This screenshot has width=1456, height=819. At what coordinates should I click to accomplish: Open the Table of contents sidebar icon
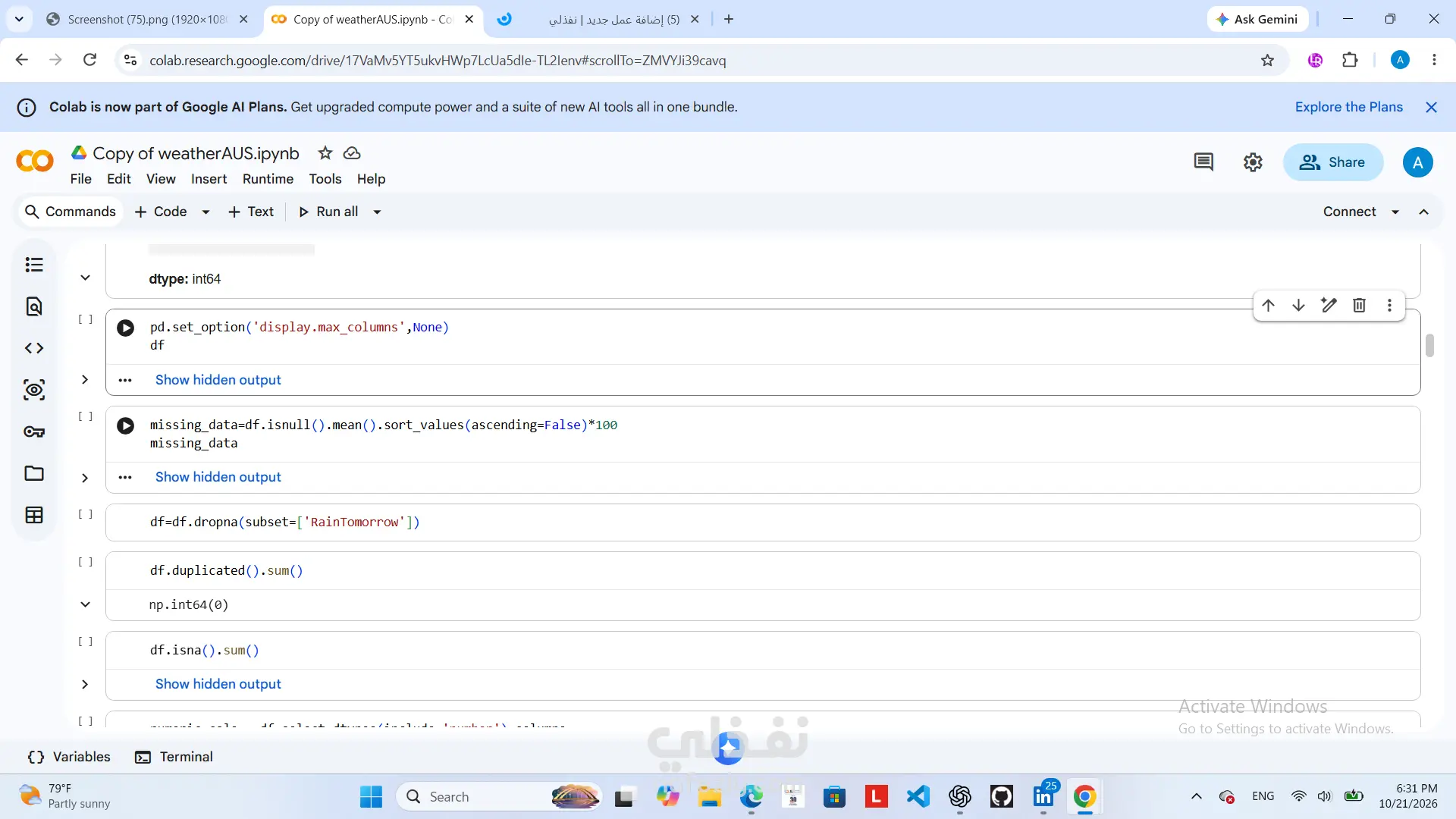(x=34, y=265)
